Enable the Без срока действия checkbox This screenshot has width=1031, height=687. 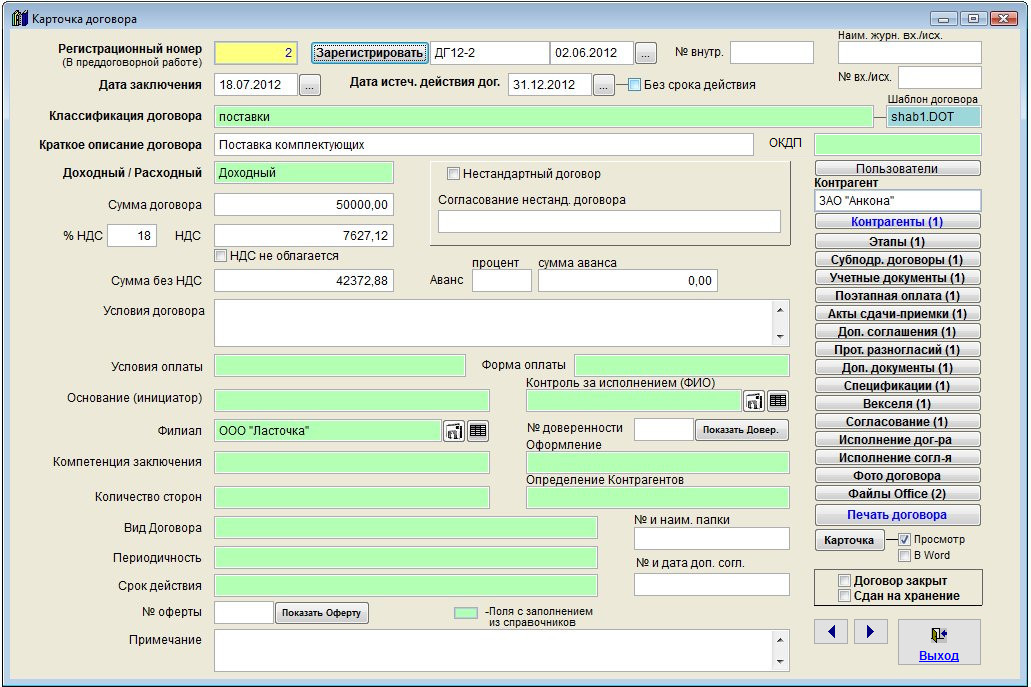click(634, 85)
